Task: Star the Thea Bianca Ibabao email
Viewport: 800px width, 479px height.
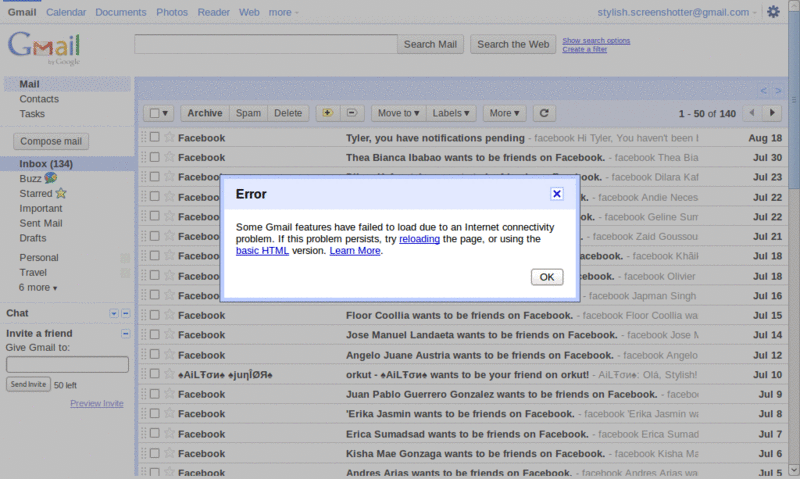Action: 169,157
